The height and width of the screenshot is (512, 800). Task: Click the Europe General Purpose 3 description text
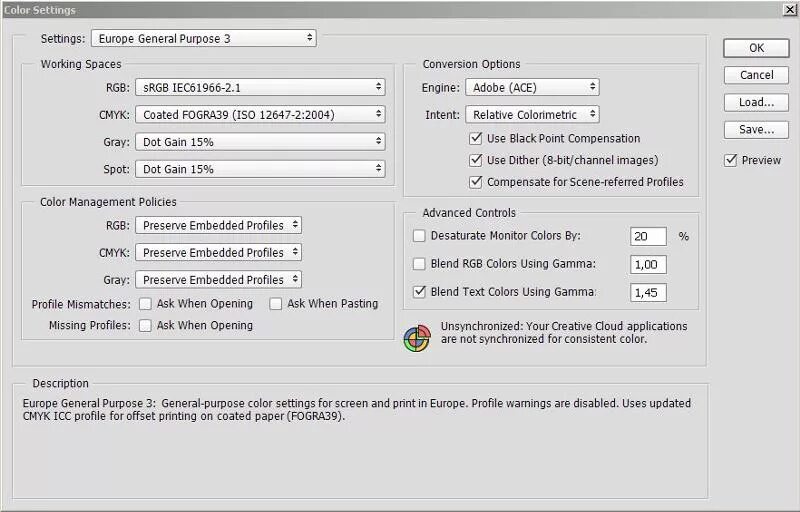[x=357, y=409]
